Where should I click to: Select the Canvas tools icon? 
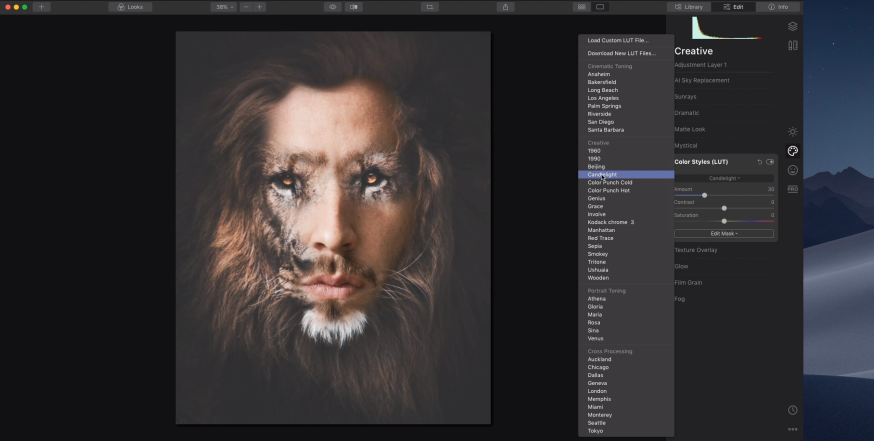[792, 45]
